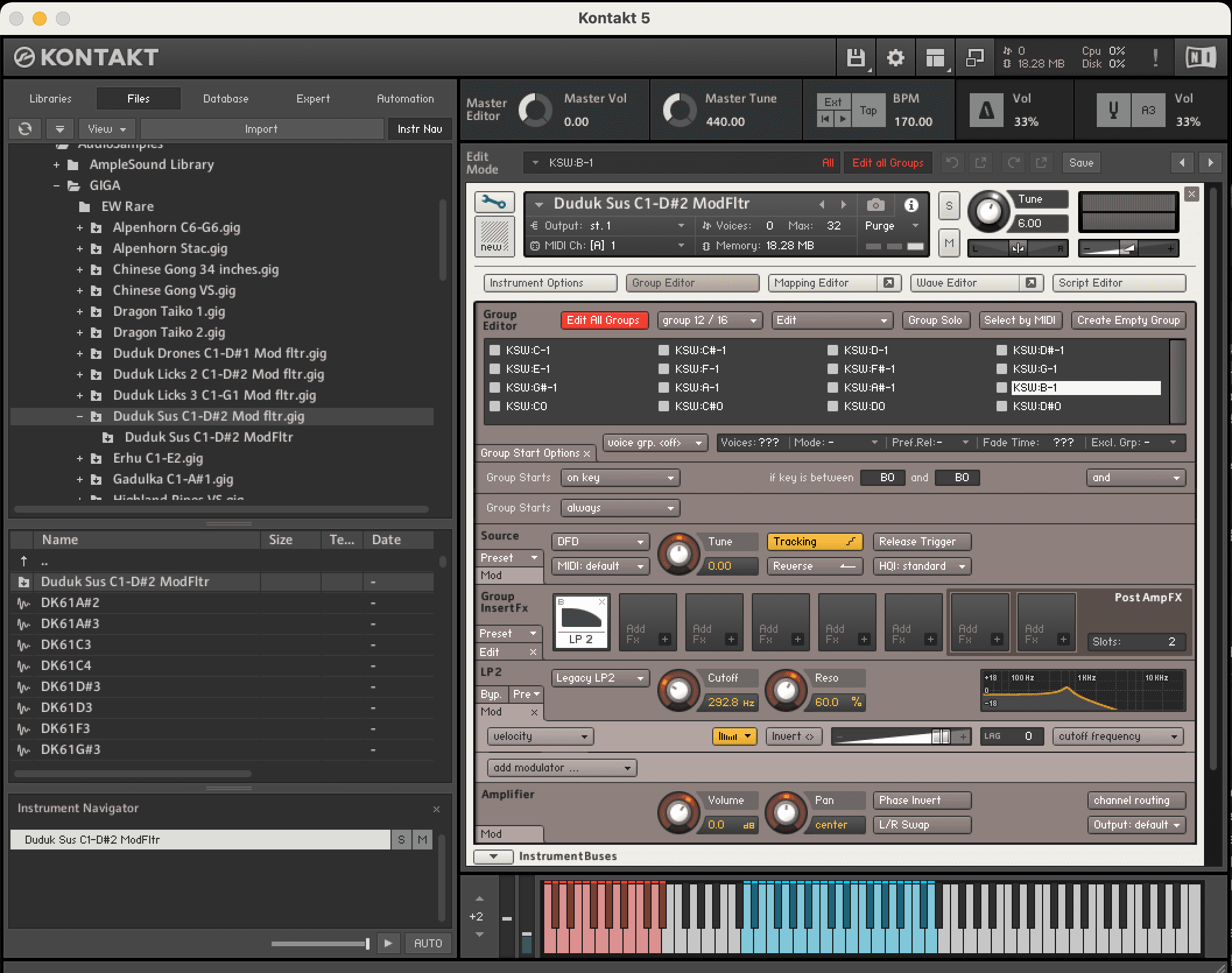This screenshot has width=1232, height=973.
Task: Open workspace panel layout icon
Action: (935, 58)
